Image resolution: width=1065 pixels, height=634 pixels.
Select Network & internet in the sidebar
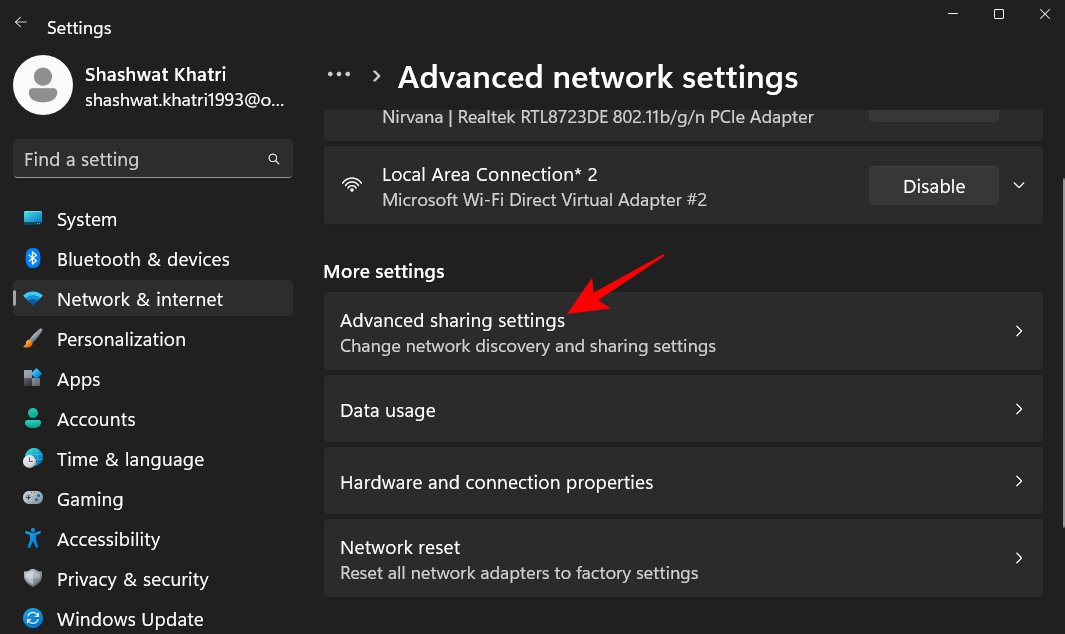(x=139, y=299)
